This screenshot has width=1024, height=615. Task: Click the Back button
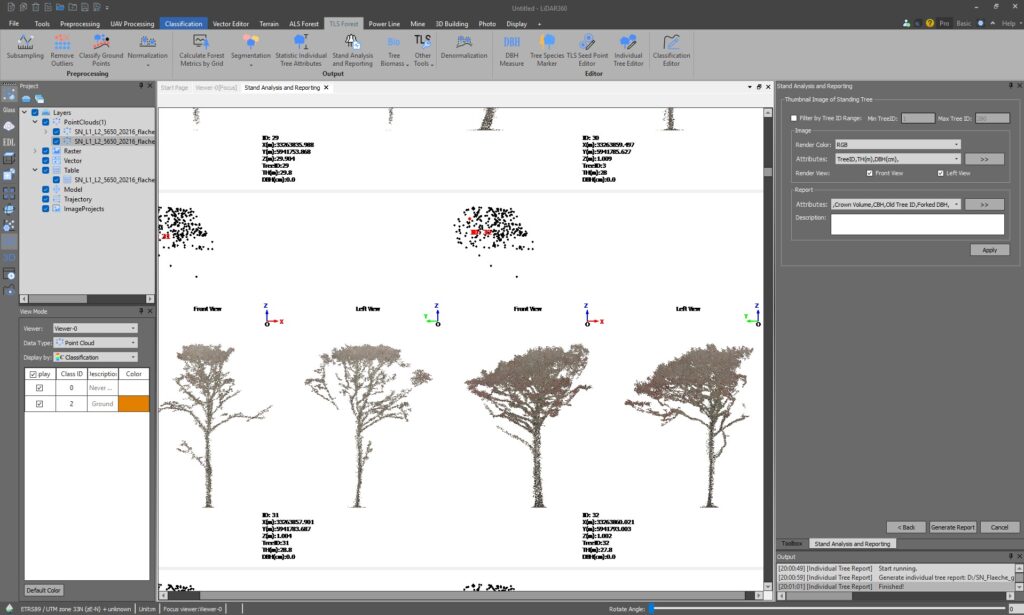coord(906,527)
